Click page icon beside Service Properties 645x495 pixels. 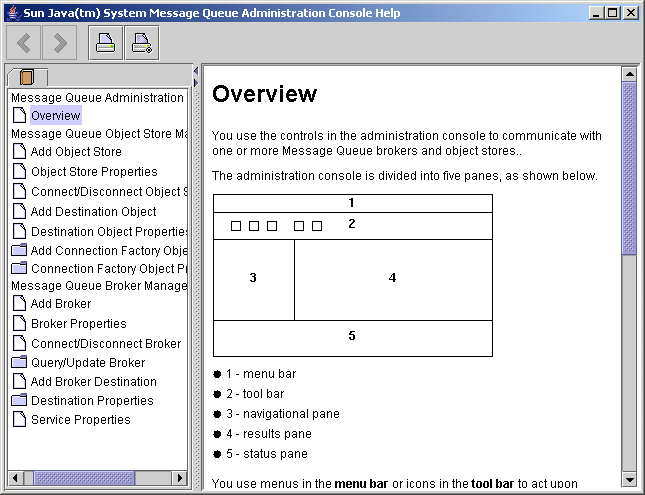point(19,419)
